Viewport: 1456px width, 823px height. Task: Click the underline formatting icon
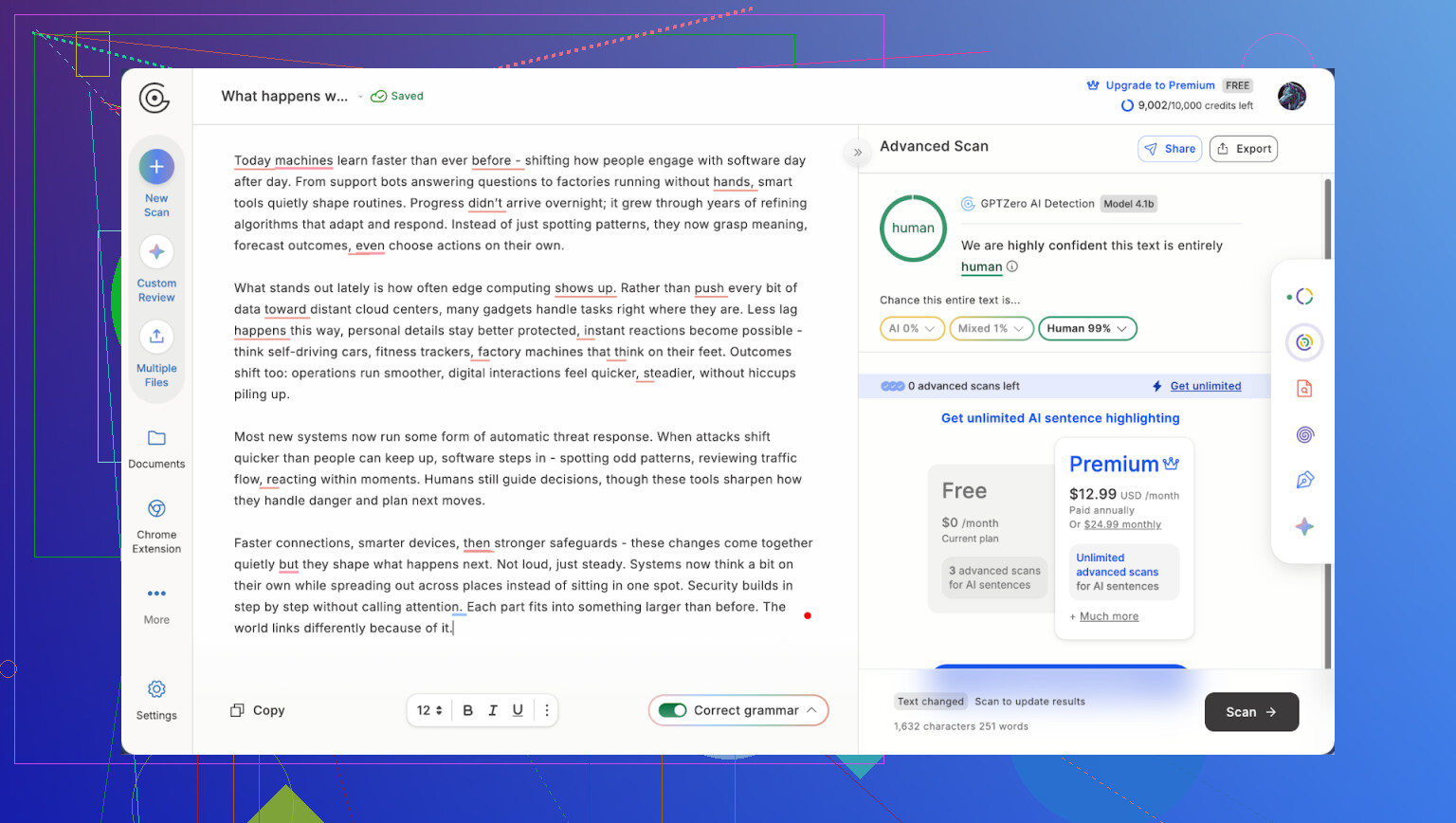tap(518, 710)
